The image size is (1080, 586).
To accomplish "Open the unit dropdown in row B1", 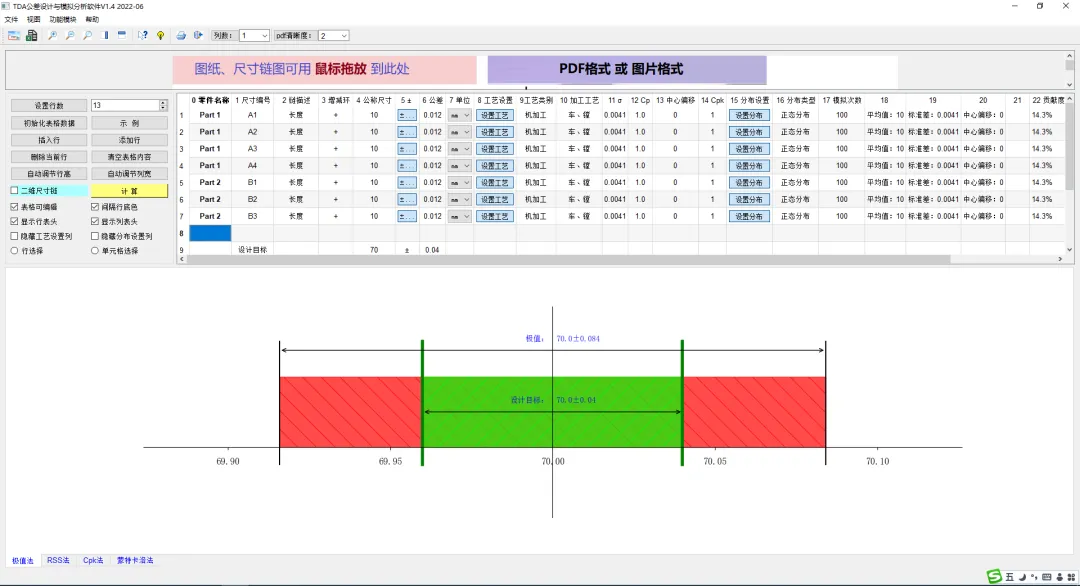I will [x=459, y=182].
